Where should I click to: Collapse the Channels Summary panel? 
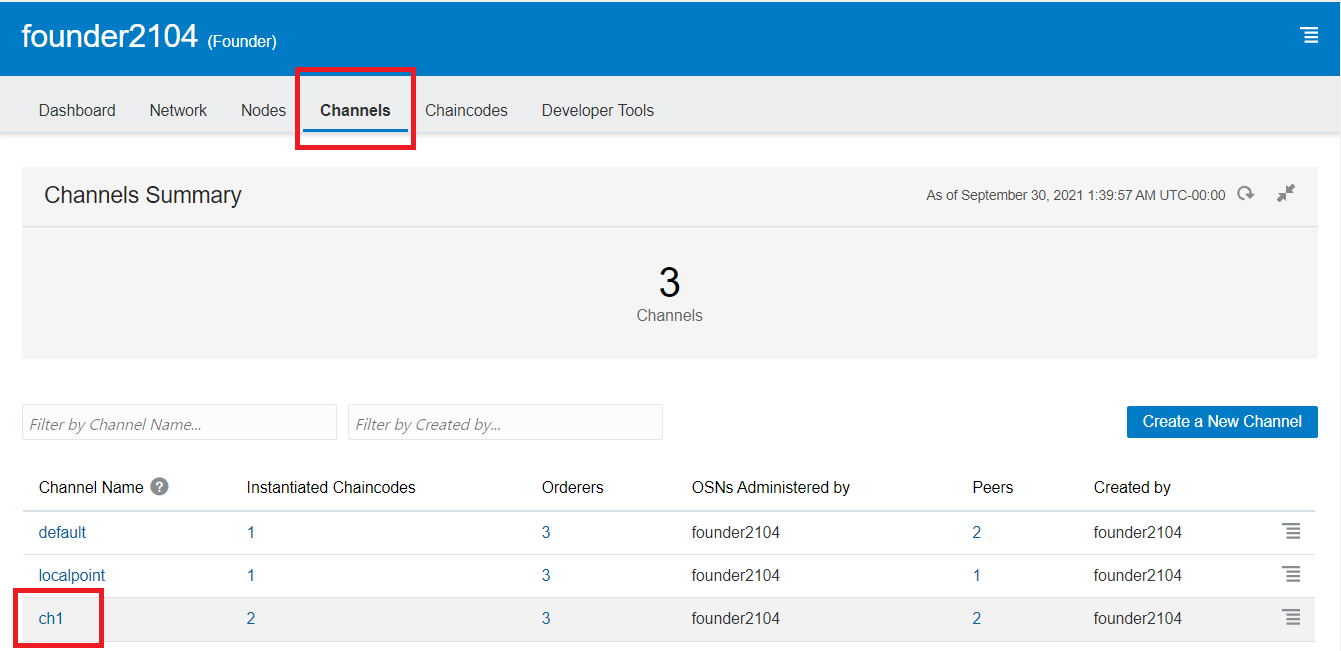pos(1286,194)
